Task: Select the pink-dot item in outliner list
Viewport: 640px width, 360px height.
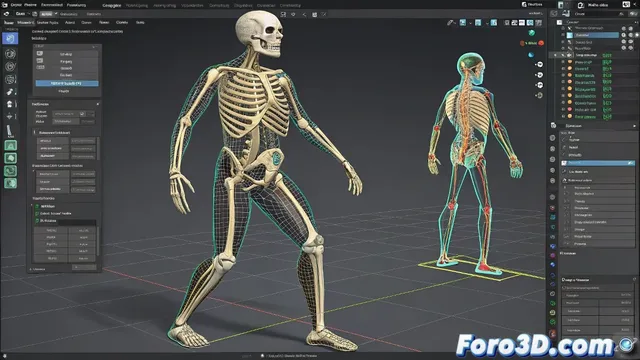Action: [585, 110]
